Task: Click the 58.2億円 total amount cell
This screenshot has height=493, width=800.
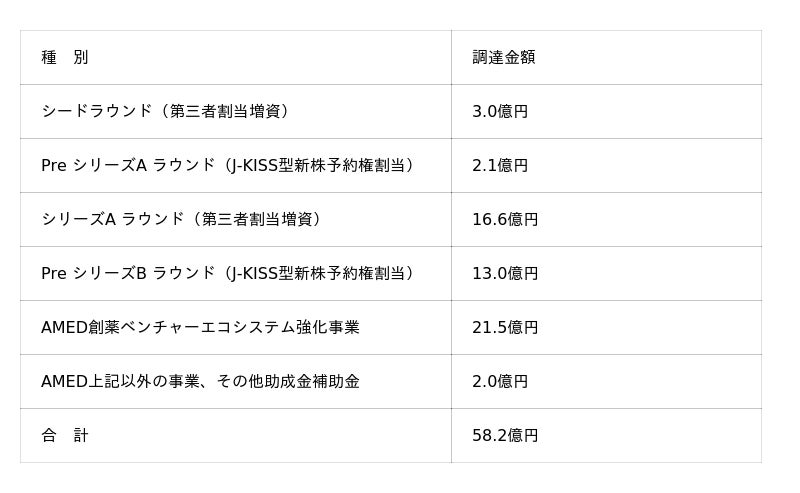Action: (x=505, y=436)
